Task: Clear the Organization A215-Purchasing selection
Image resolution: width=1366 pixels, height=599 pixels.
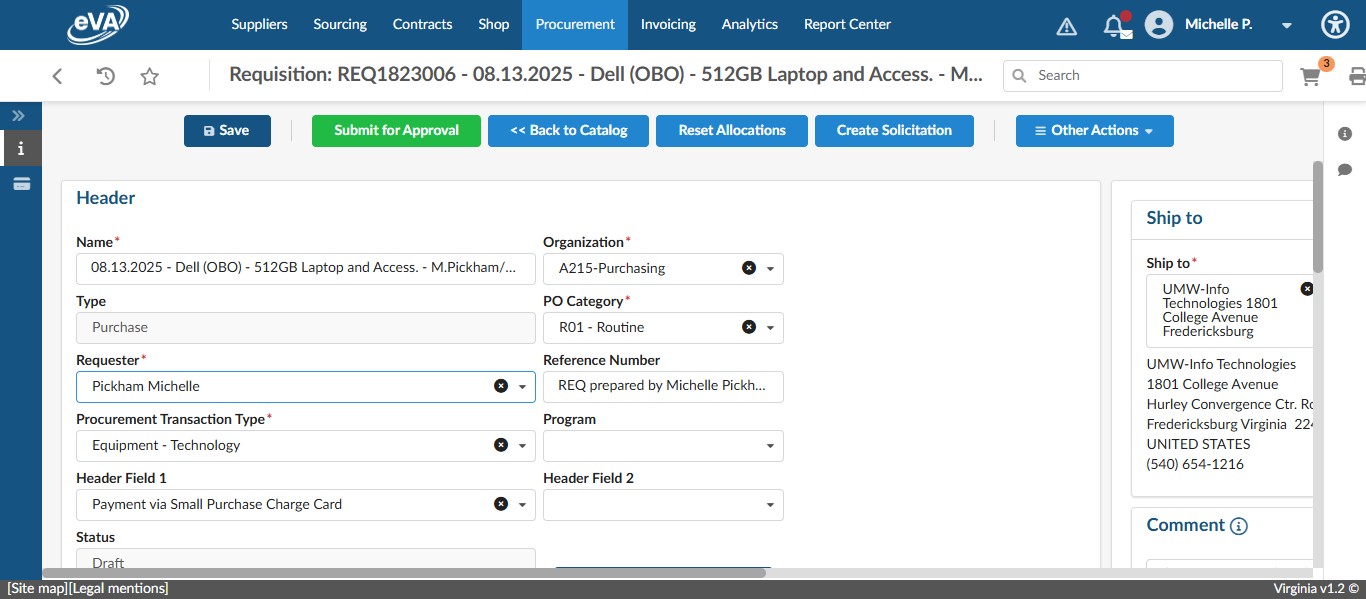Action: pyautogui.click(x=748, y=268)
